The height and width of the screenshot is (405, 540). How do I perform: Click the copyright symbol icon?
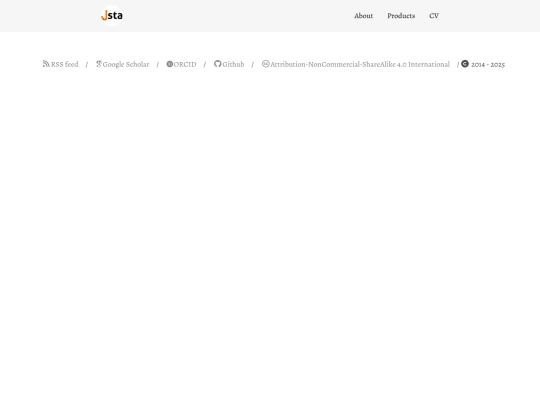[x=465, y=64]
